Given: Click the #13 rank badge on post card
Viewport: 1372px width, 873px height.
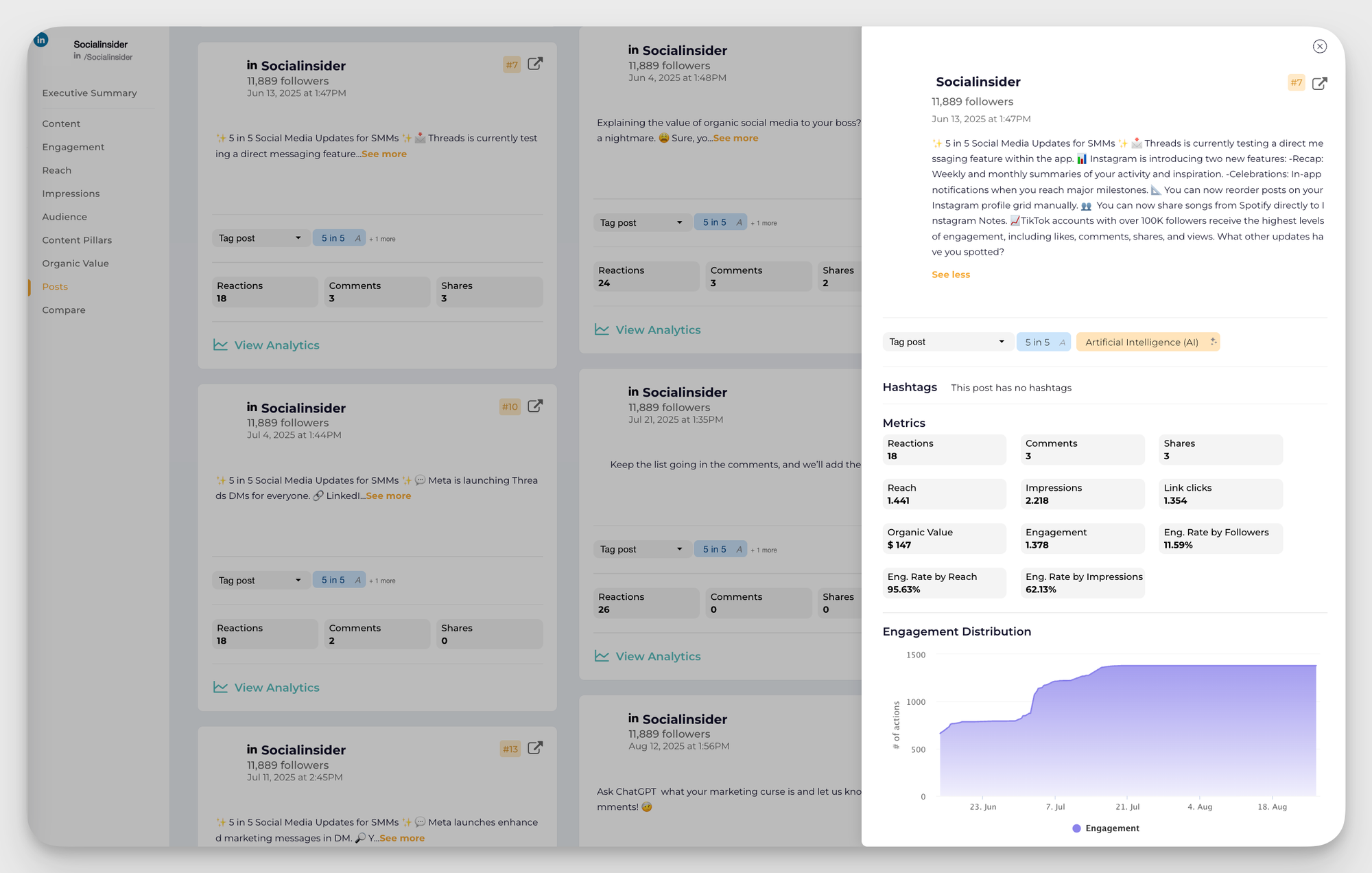Looking at the screenshot, I should tap(510, 749).
